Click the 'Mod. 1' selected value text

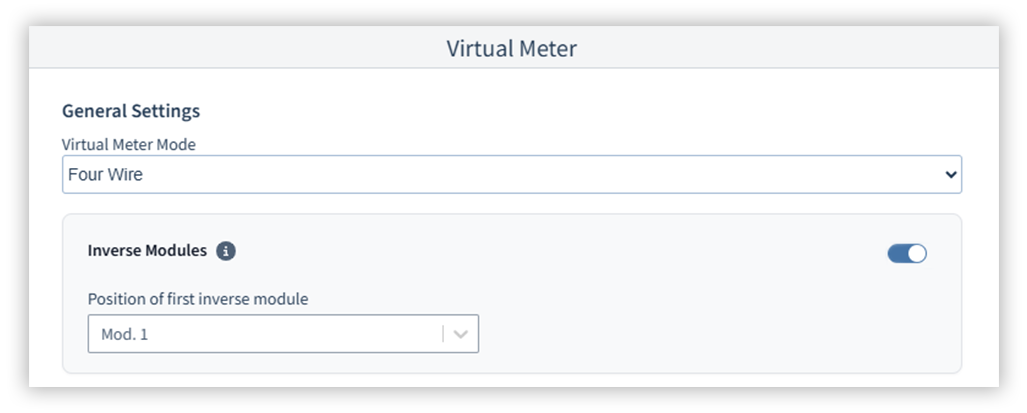click(124, 335)
